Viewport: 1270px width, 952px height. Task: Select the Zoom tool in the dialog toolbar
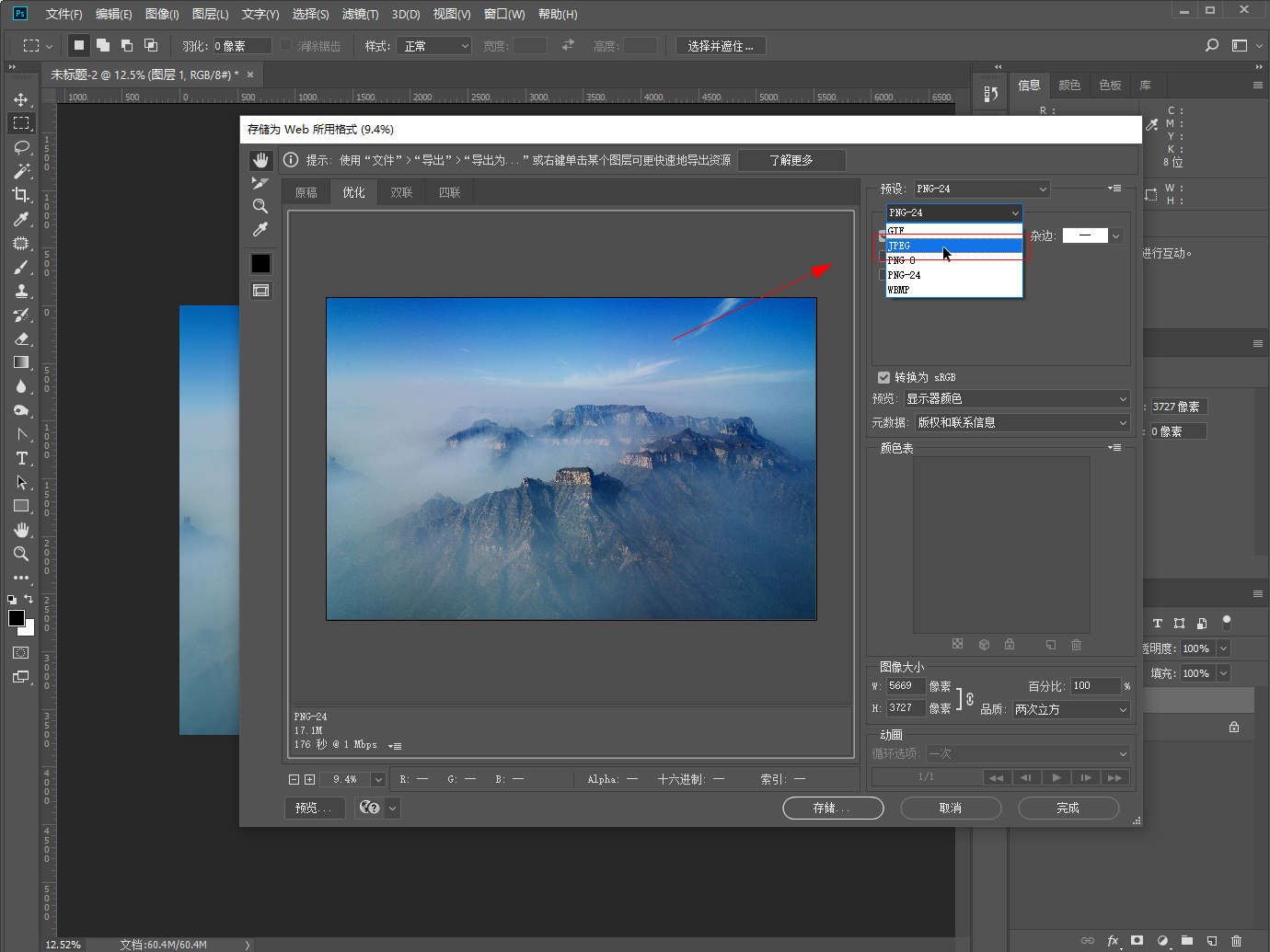click(x=260, y=206)
